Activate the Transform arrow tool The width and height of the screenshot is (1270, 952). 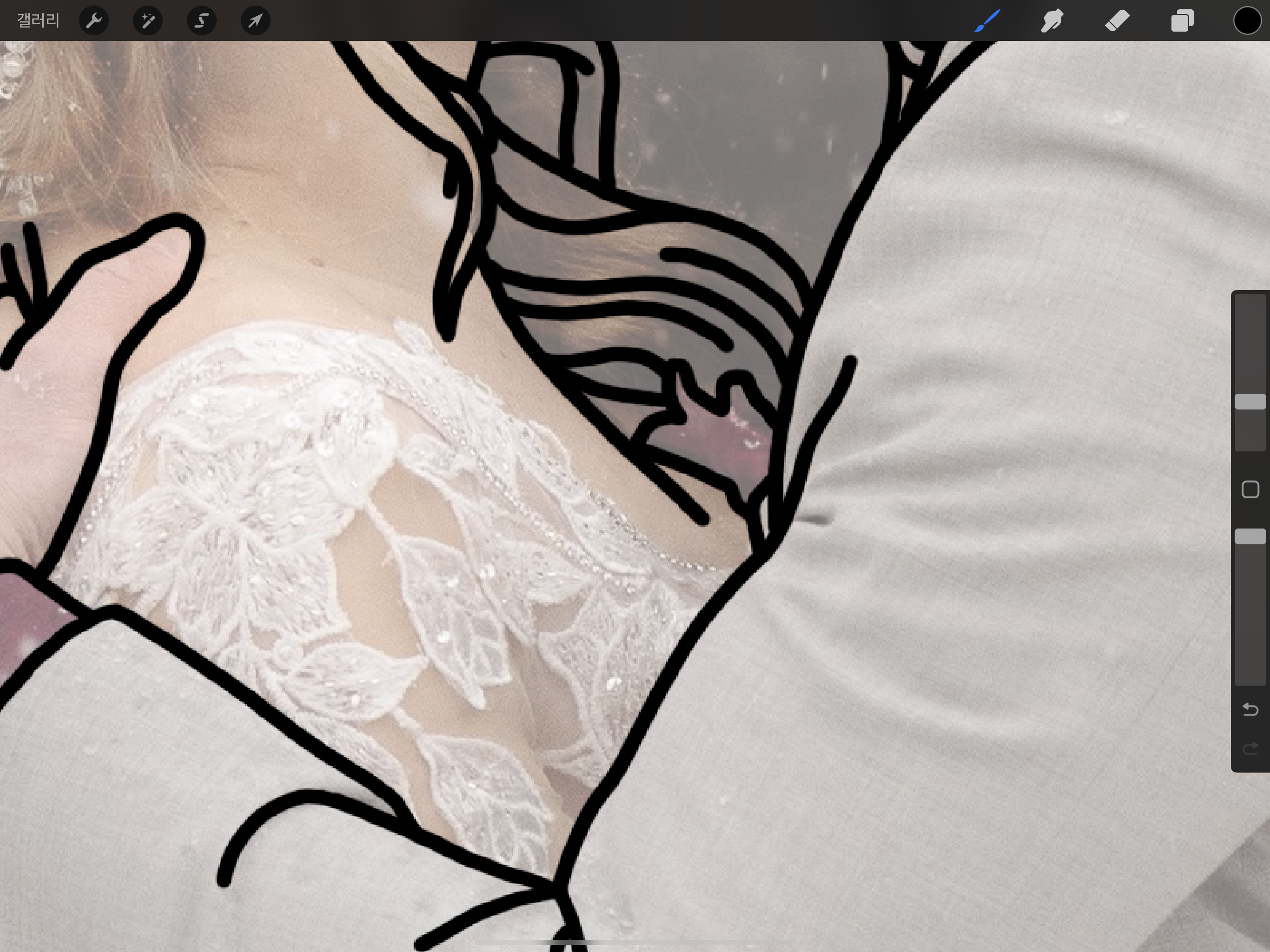point(256,20)
